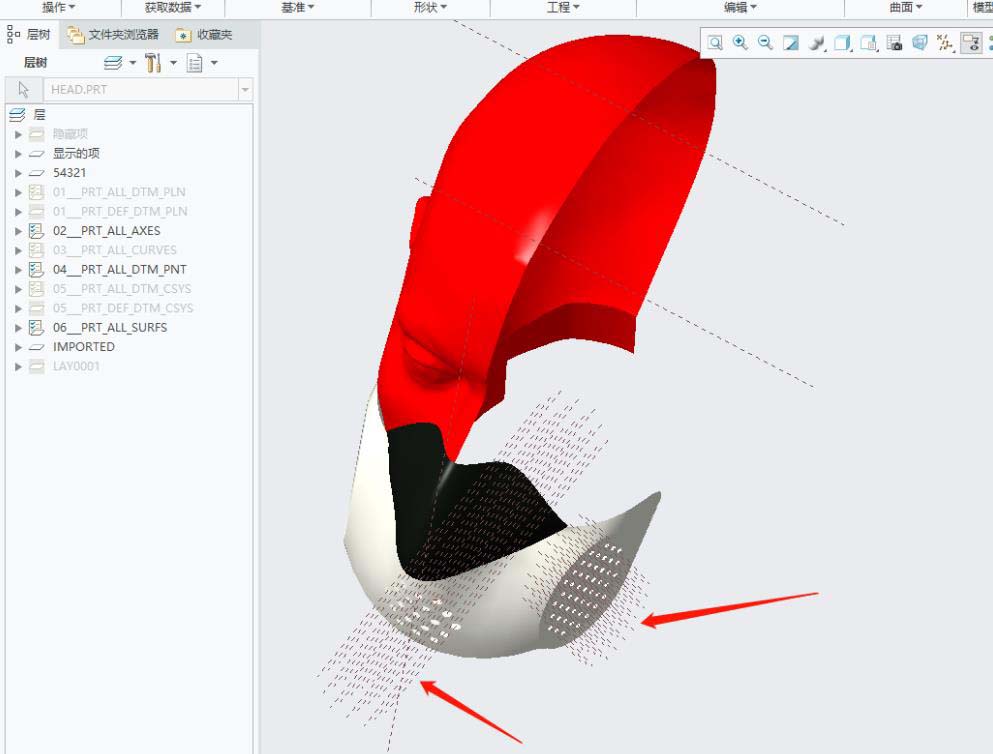Expand the 54321 layer node

18,173
